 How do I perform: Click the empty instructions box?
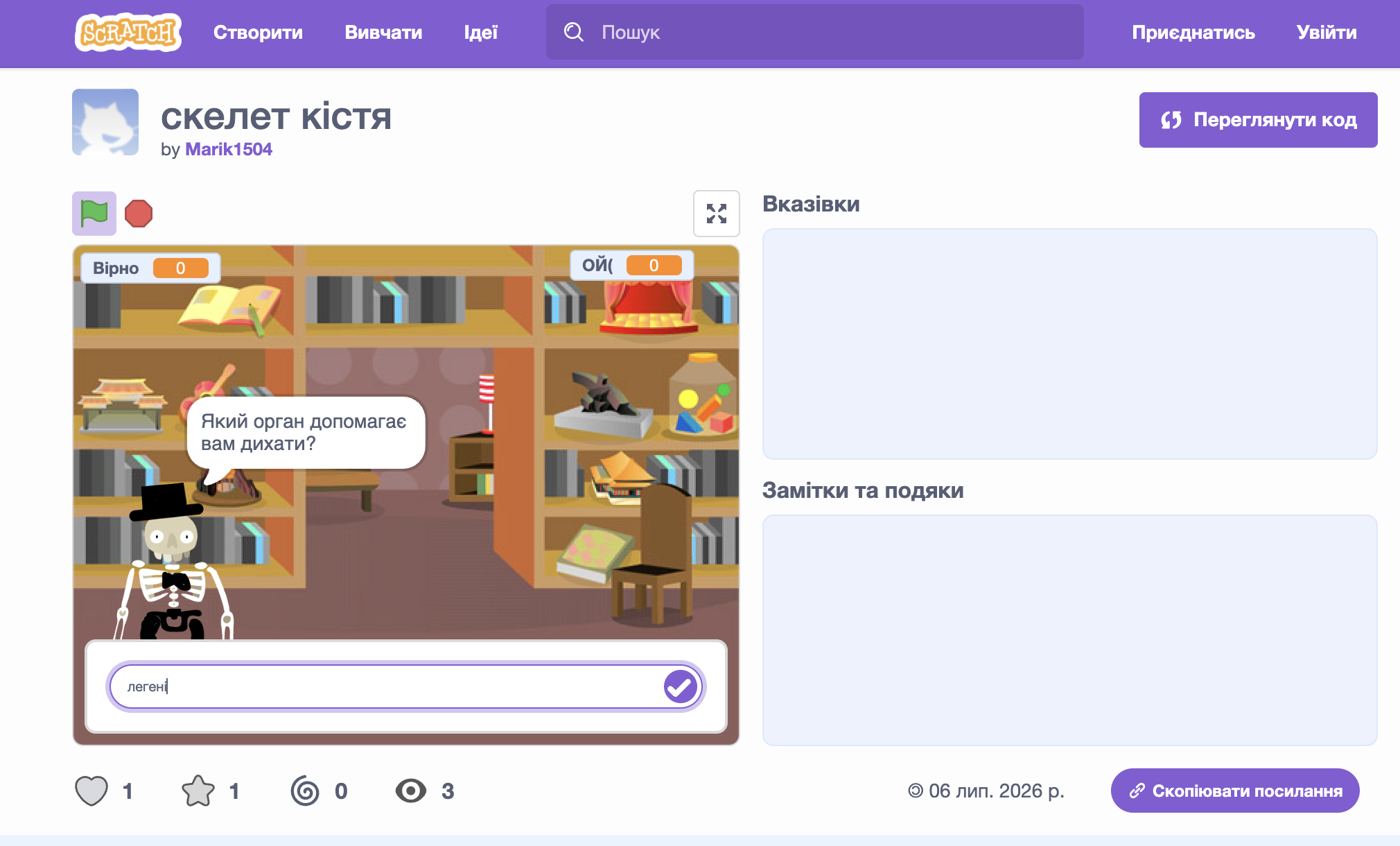1070,344
